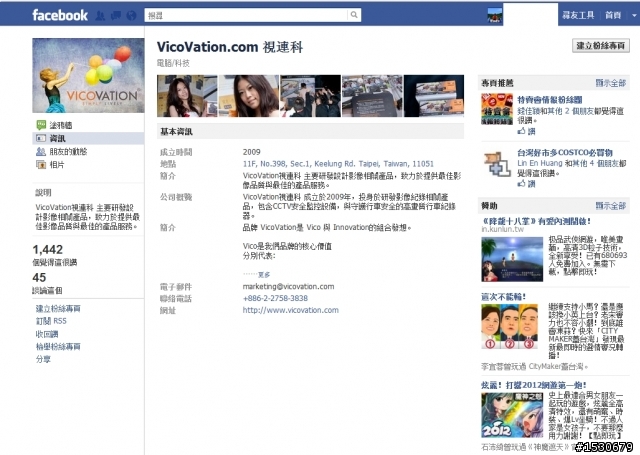The image size is (640, 455).
Task: Expand the description with the 'more' link
Action: point(264,275)
